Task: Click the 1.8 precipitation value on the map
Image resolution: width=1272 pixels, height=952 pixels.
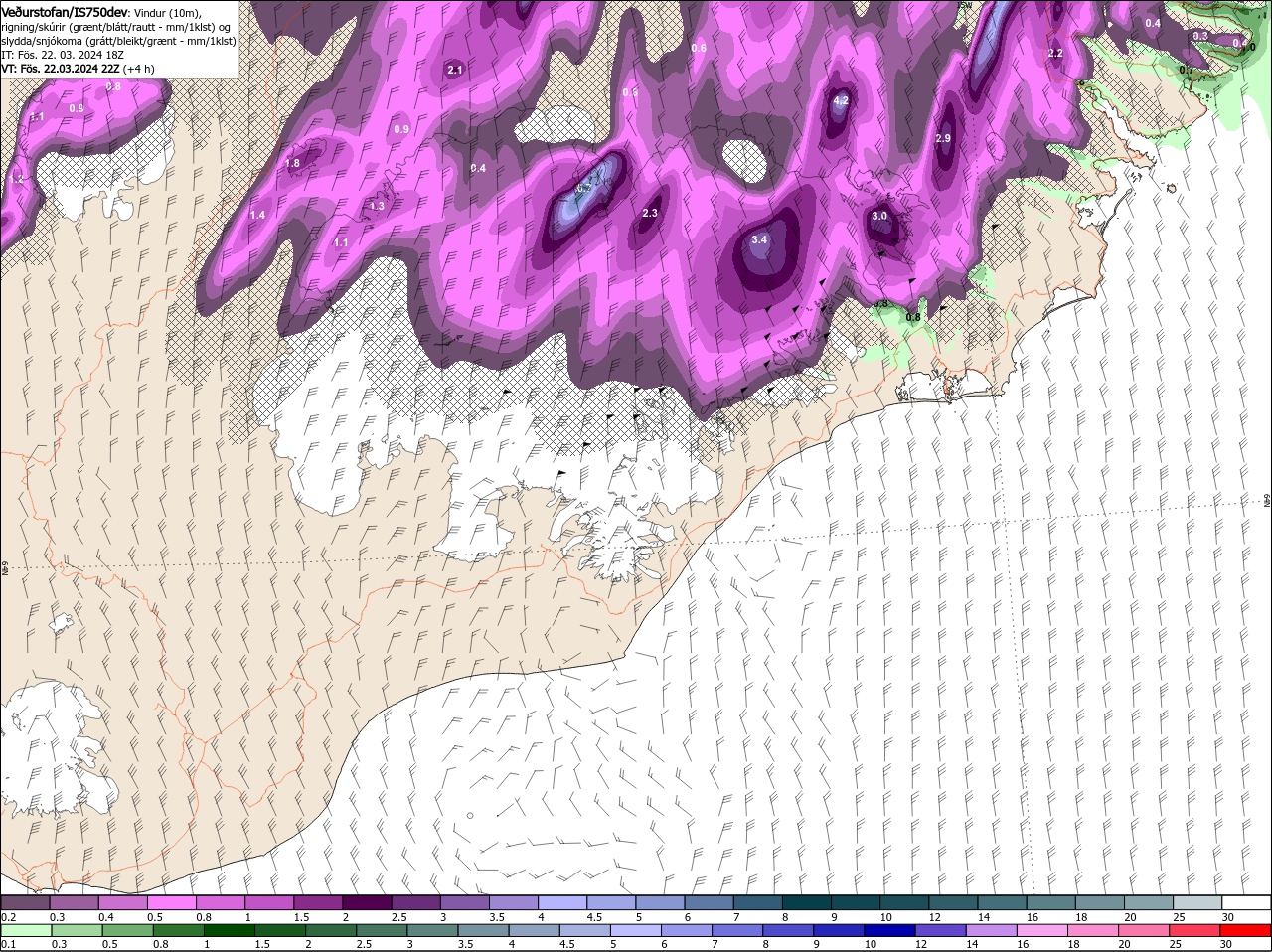Action: [x=292, y=164]
